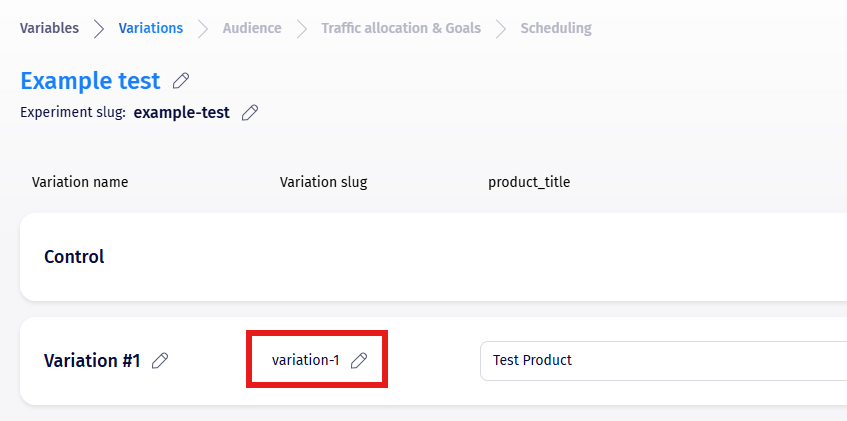Click chevron between Variables and Variations
The image size is (847, 421).
tap(99, 29)
